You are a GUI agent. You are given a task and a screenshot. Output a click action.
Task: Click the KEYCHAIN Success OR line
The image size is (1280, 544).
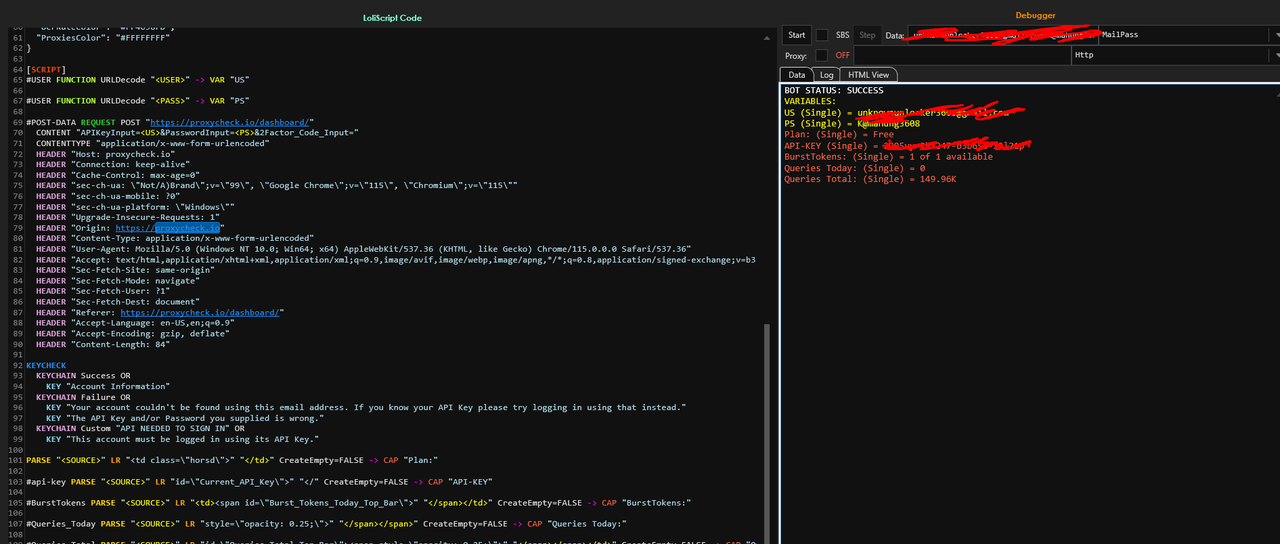(x=83, y=376)
